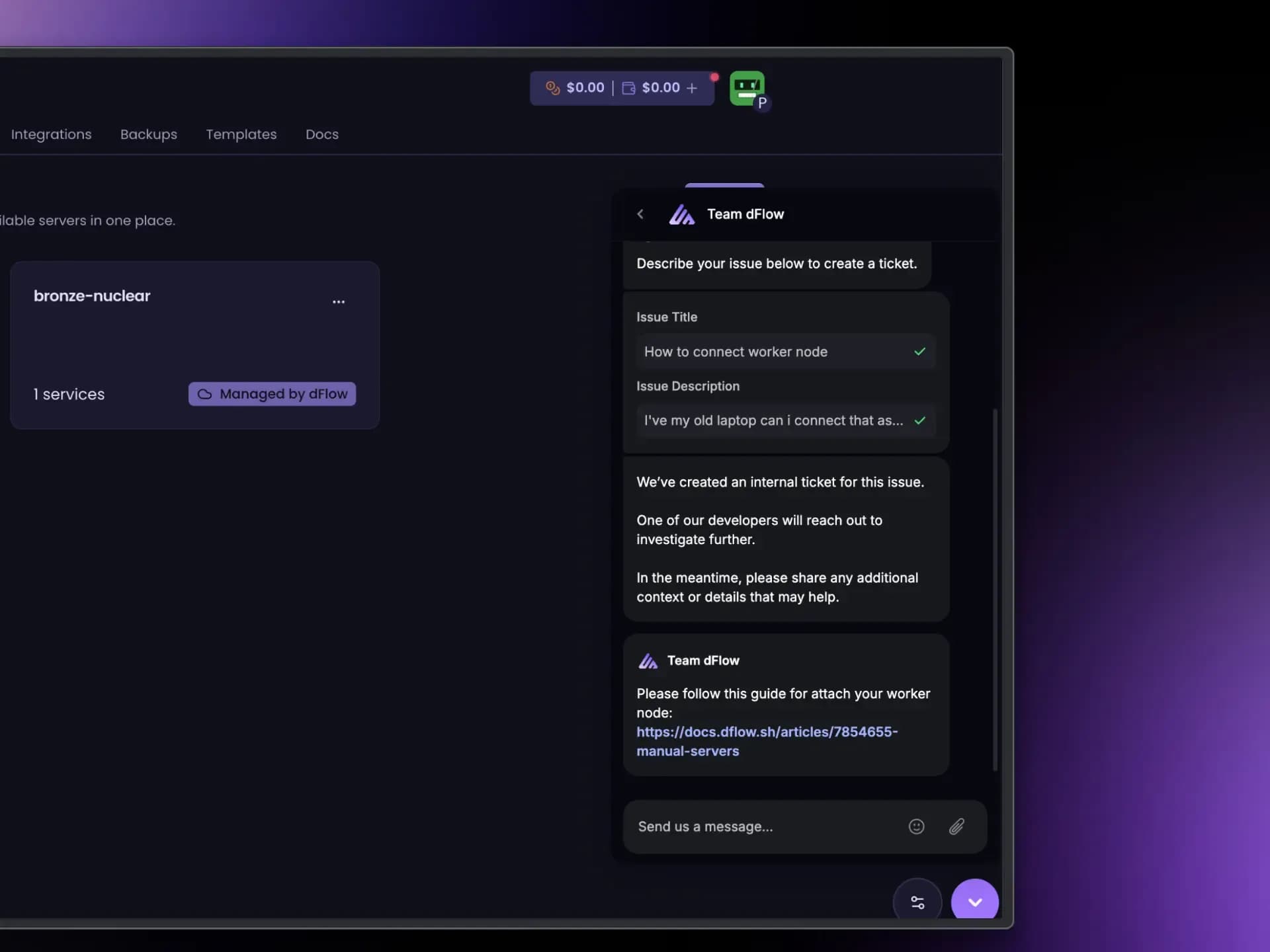Click the chat panel vertical scrollbar

click(995, 588)
